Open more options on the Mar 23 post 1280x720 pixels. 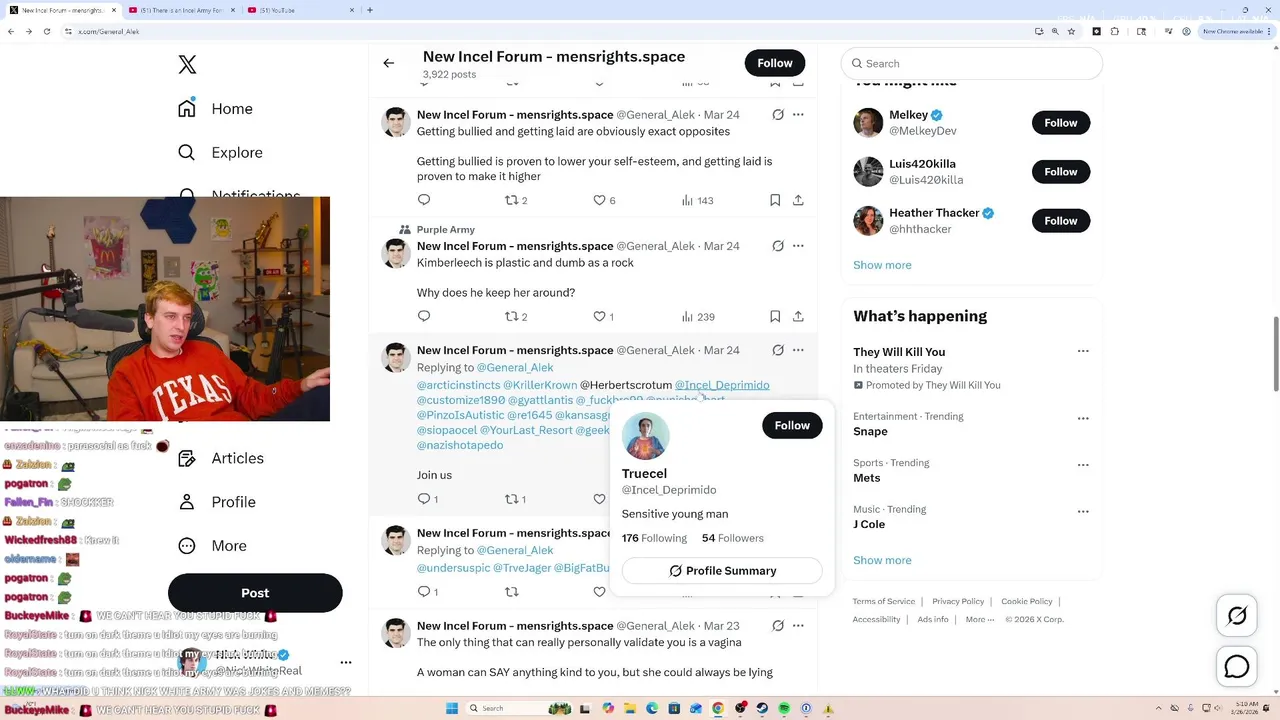(x=798, y=626)
